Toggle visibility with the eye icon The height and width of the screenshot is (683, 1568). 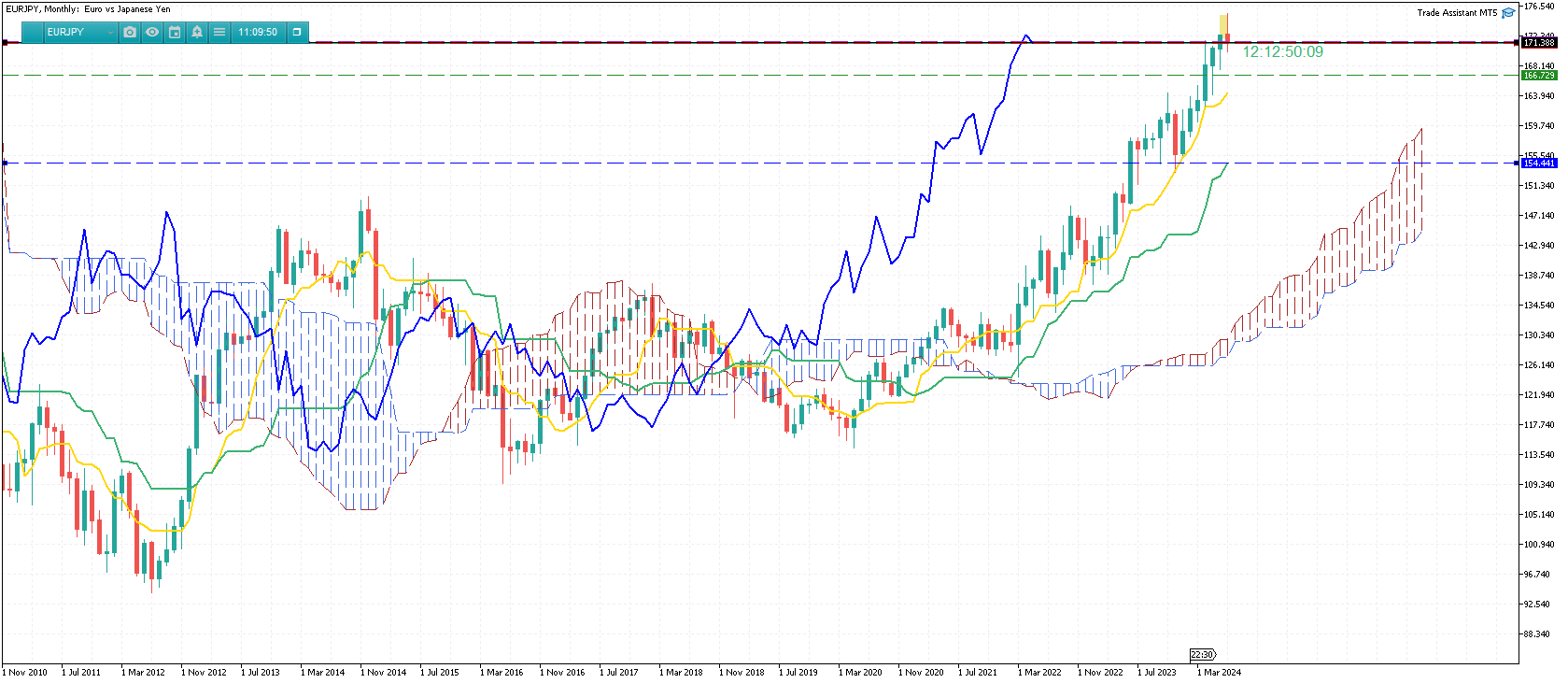pos(152,32)
